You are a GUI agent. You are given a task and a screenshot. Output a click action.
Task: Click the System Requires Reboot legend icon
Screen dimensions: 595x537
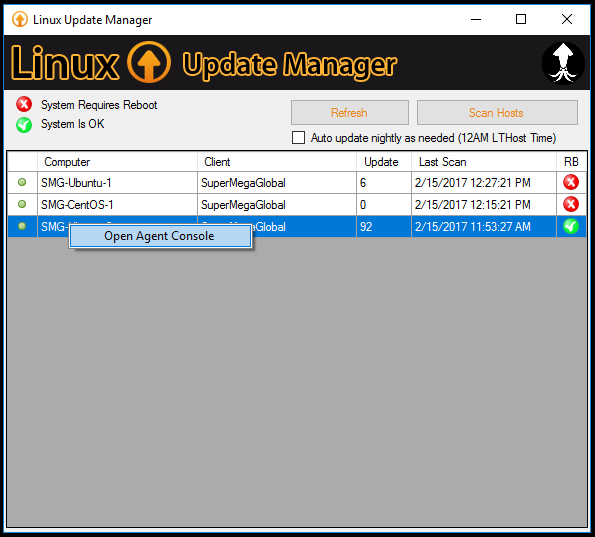coord(24,104)
